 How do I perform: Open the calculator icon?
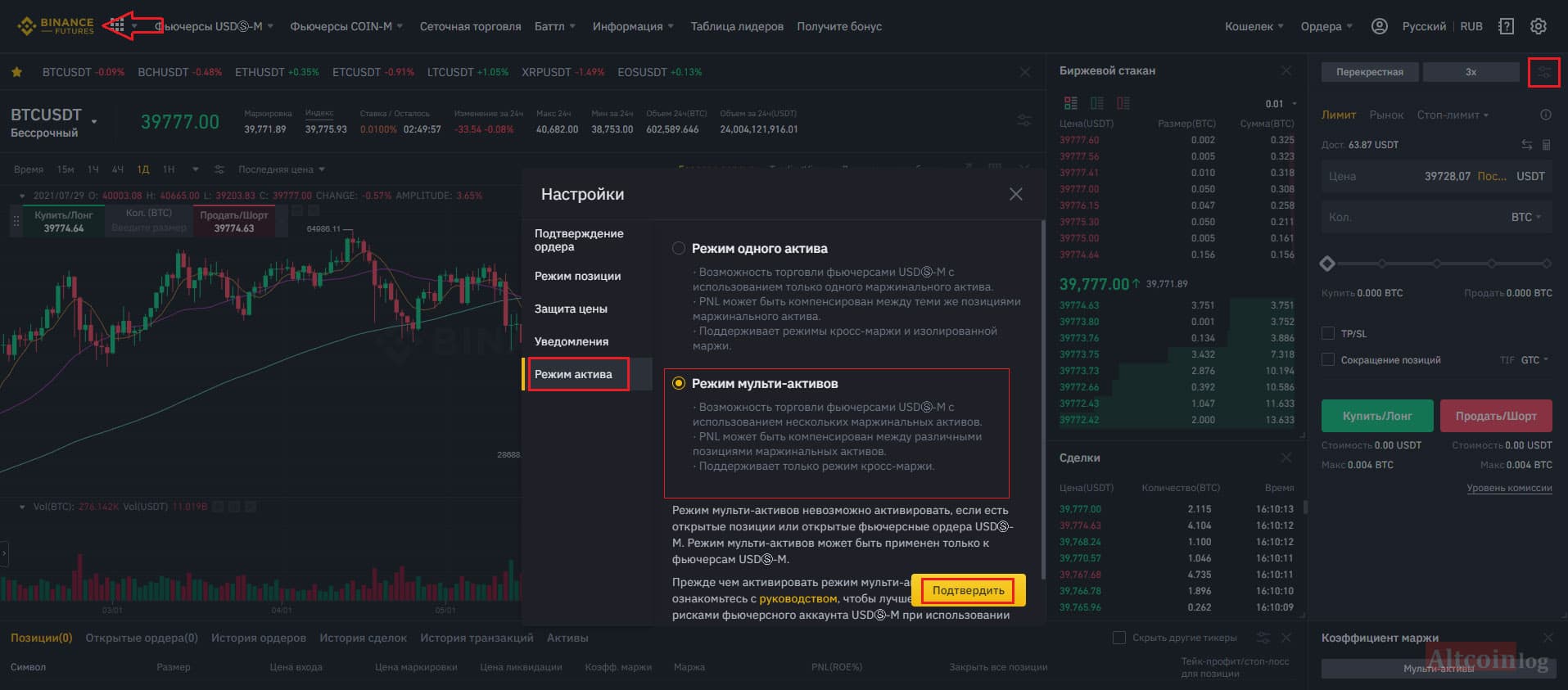[x=1546, y=145]
